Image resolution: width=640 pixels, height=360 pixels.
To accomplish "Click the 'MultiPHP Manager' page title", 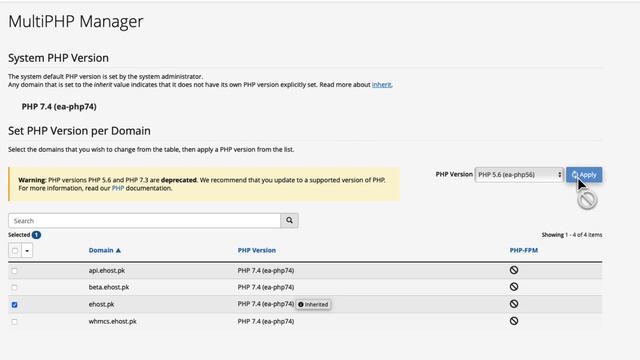I will pos(76,21).
